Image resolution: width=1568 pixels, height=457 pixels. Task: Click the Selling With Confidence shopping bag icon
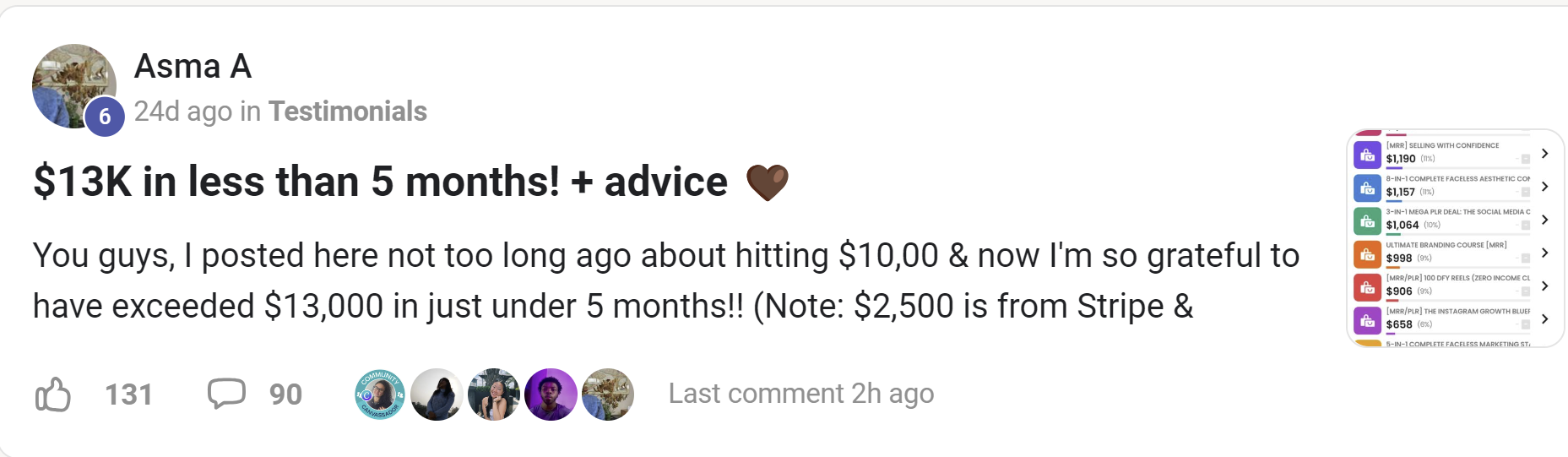[x=1367, y=155]
